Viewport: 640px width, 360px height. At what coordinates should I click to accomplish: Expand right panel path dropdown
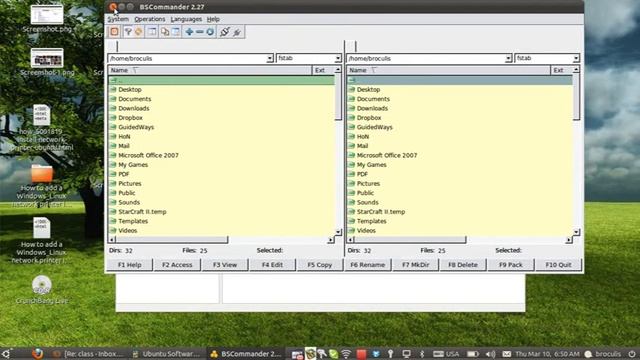508,58
